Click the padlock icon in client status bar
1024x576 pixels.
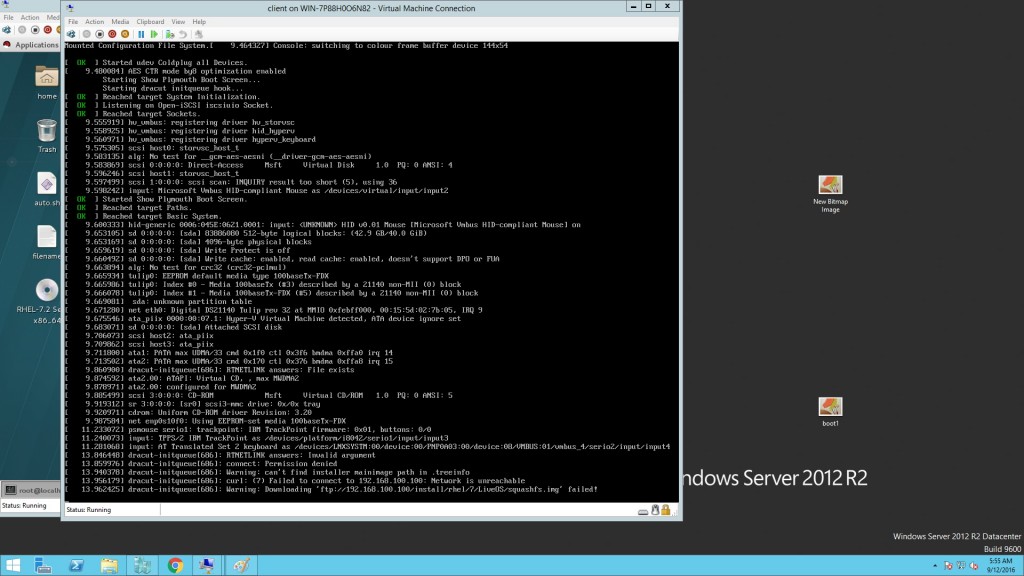(665, 509)
